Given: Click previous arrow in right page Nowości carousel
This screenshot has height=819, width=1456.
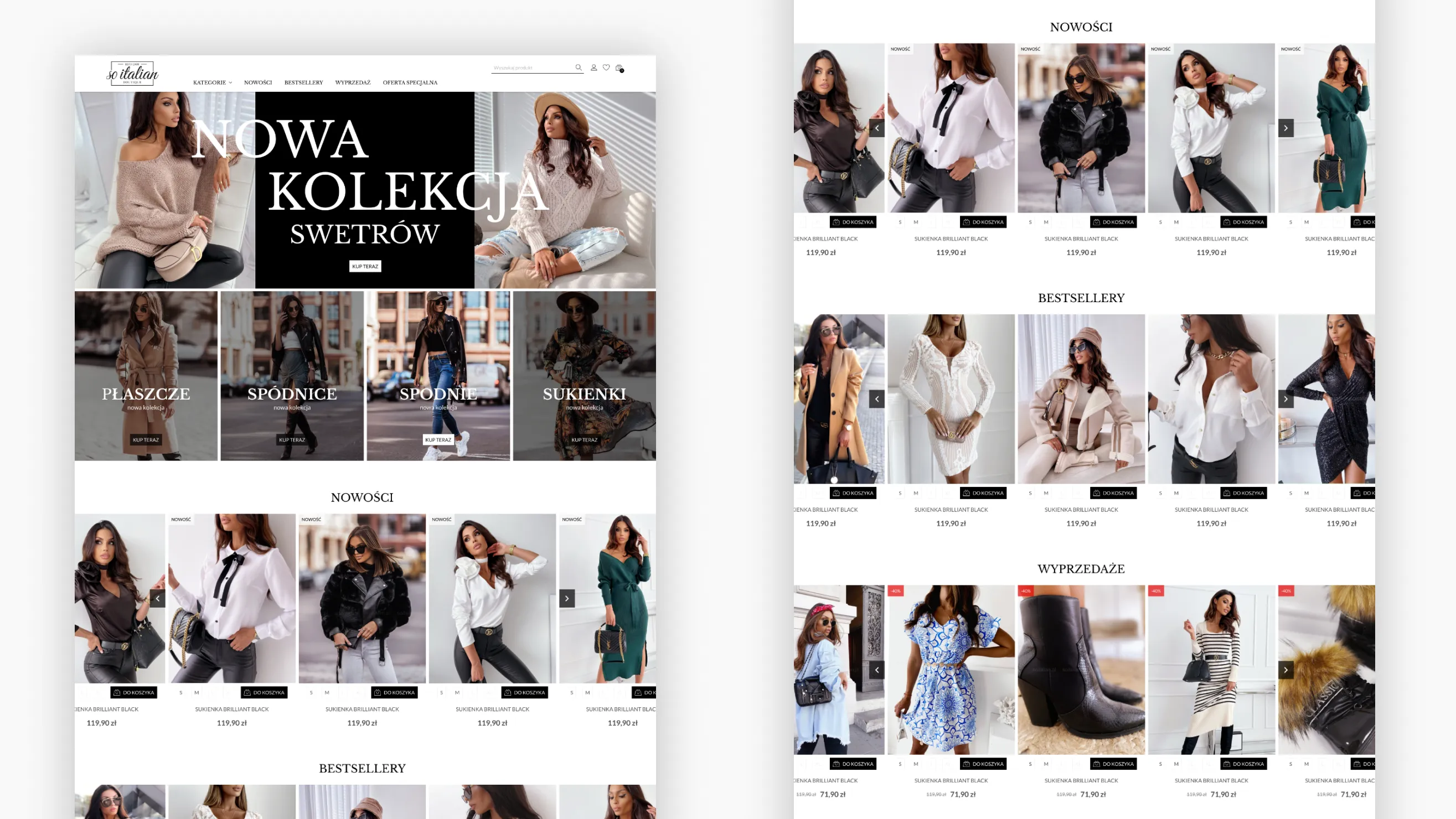Looking at the screenshot, I should coord(877,128).
